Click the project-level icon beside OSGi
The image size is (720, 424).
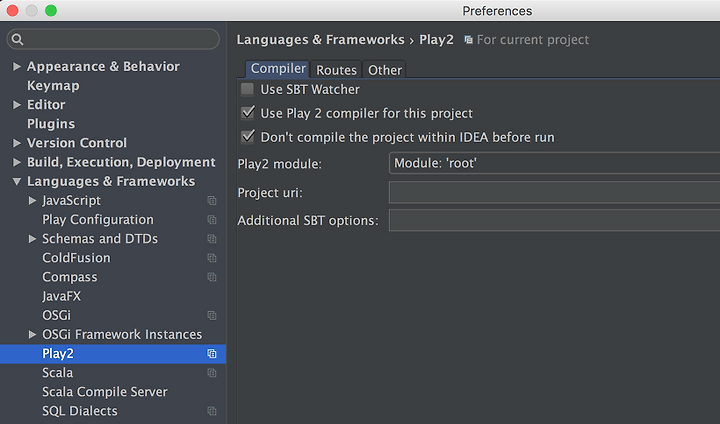[x=212, y=315]
